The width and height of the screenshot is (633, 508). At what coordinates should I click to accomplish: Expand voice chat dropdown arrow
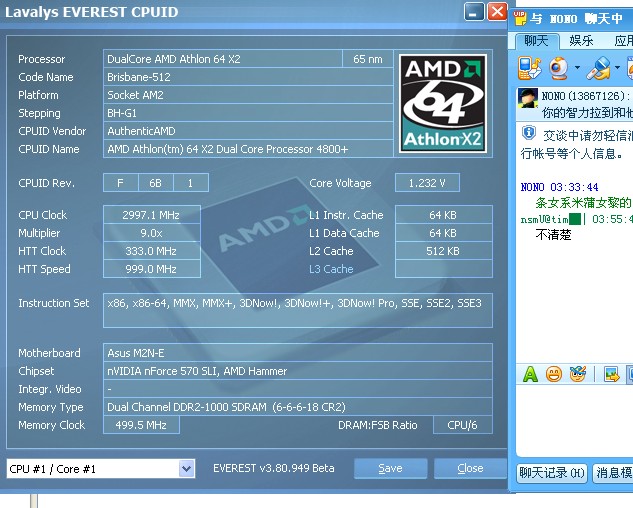pyautogui.click(x=617, y=67)
